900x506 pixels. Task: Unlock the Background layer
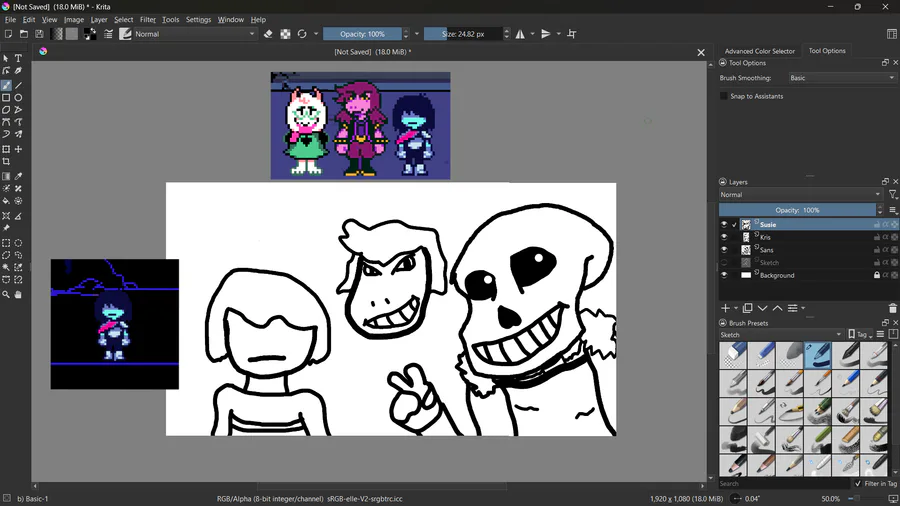(x=876, y=275)
